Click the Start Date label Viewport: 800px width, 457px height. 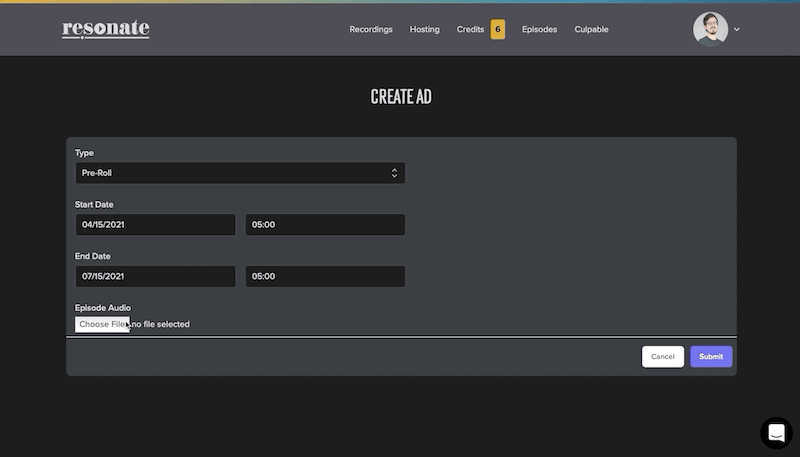pyautogui.click(x=94, y=205)
